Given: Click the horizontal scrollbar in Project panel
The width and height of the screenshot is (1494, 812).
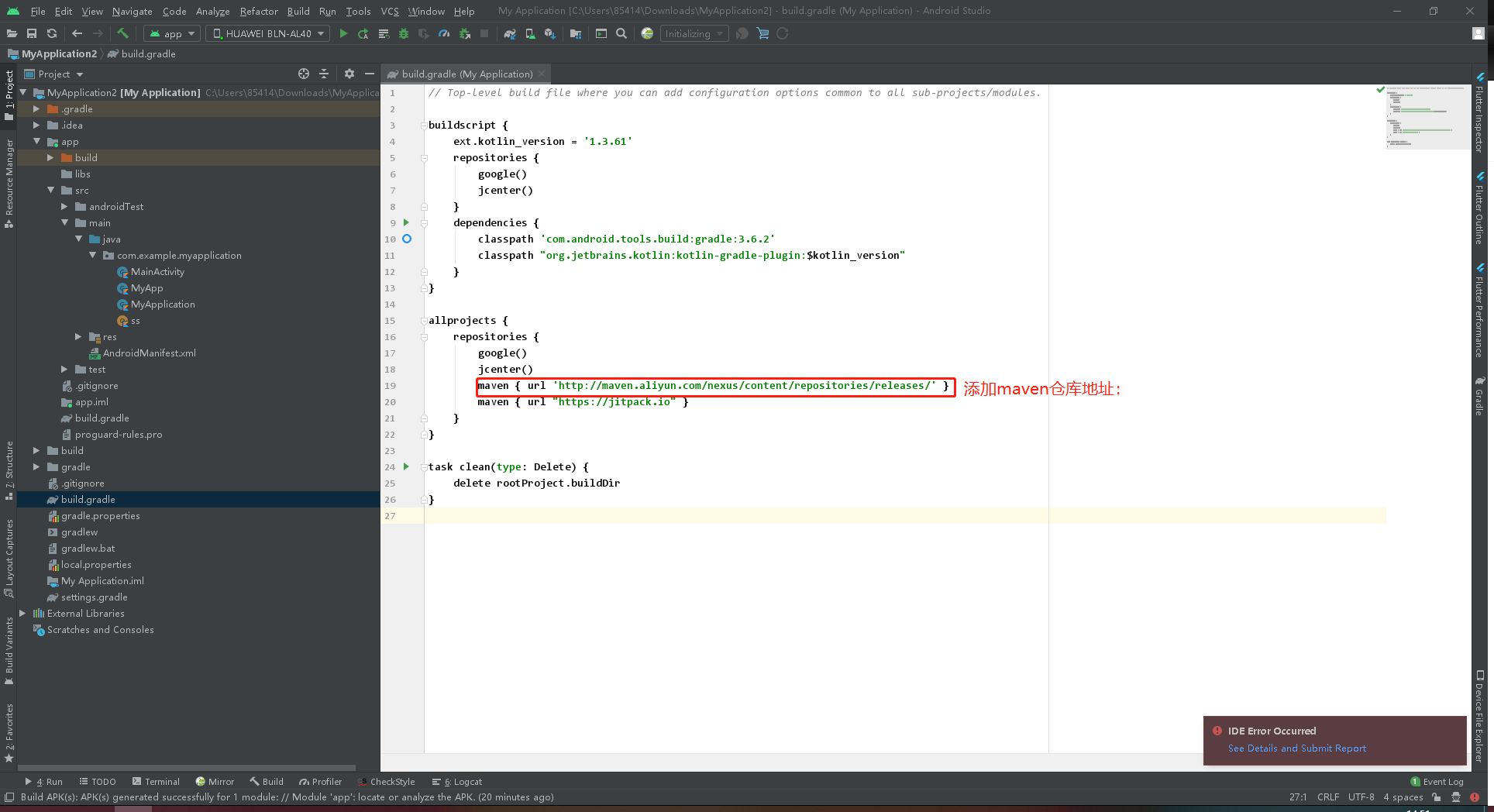Looking at the screenshot, I should [x=186, y=767].
